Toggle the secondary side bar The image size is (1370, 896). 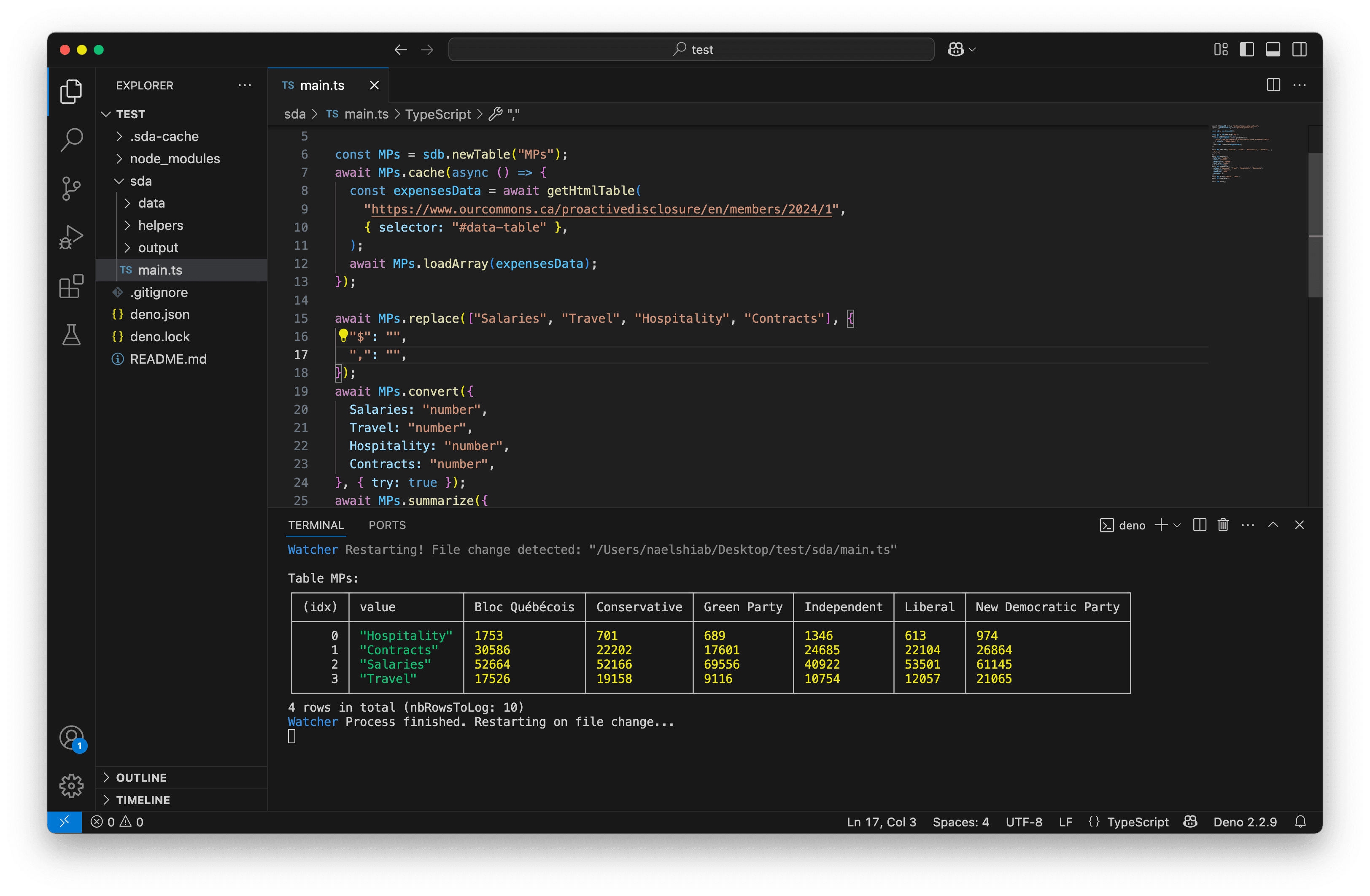(x=1299, y=49)
